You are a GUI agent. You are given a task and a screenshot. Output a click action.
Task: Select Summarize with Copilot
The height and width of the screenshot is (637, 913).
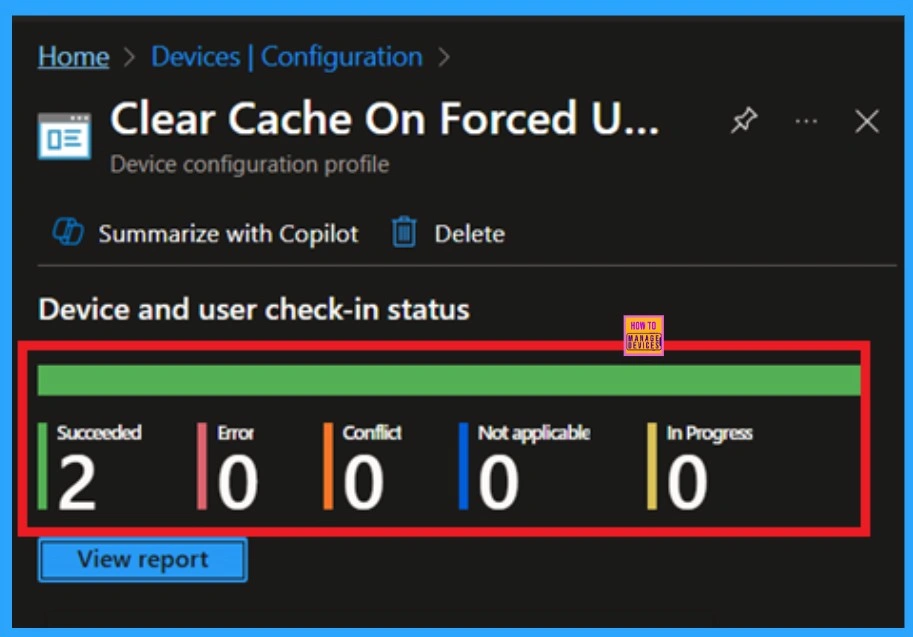coord(228,234)
